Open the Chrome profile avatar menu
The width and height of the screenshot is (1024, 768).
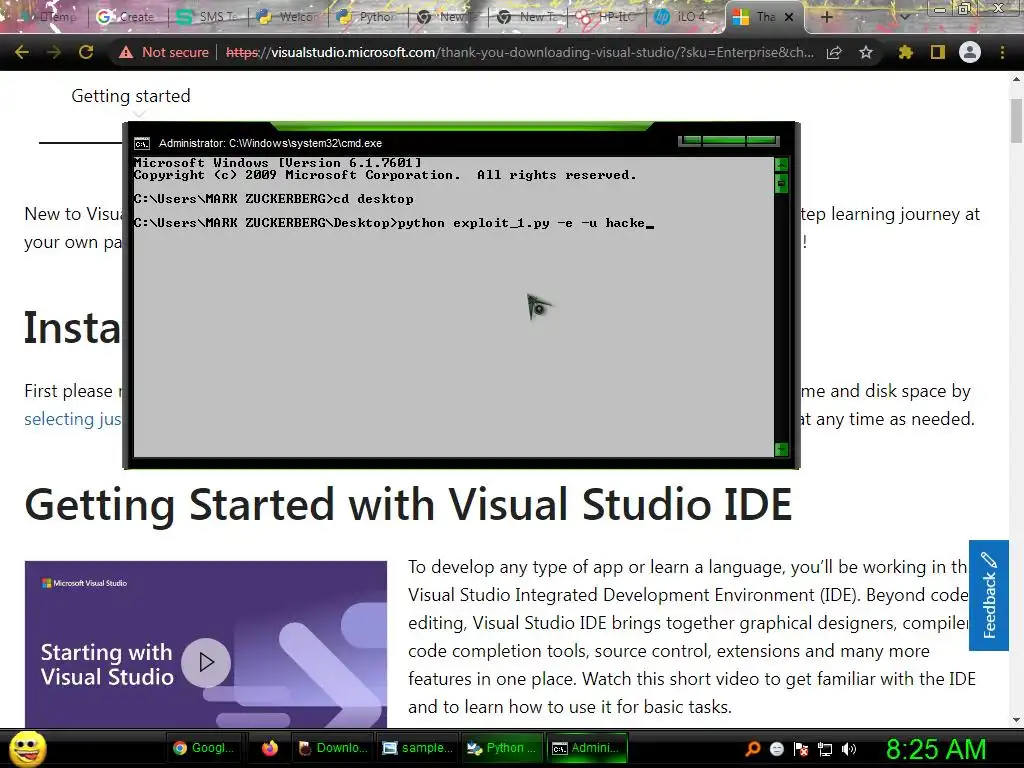pos(970,52)
